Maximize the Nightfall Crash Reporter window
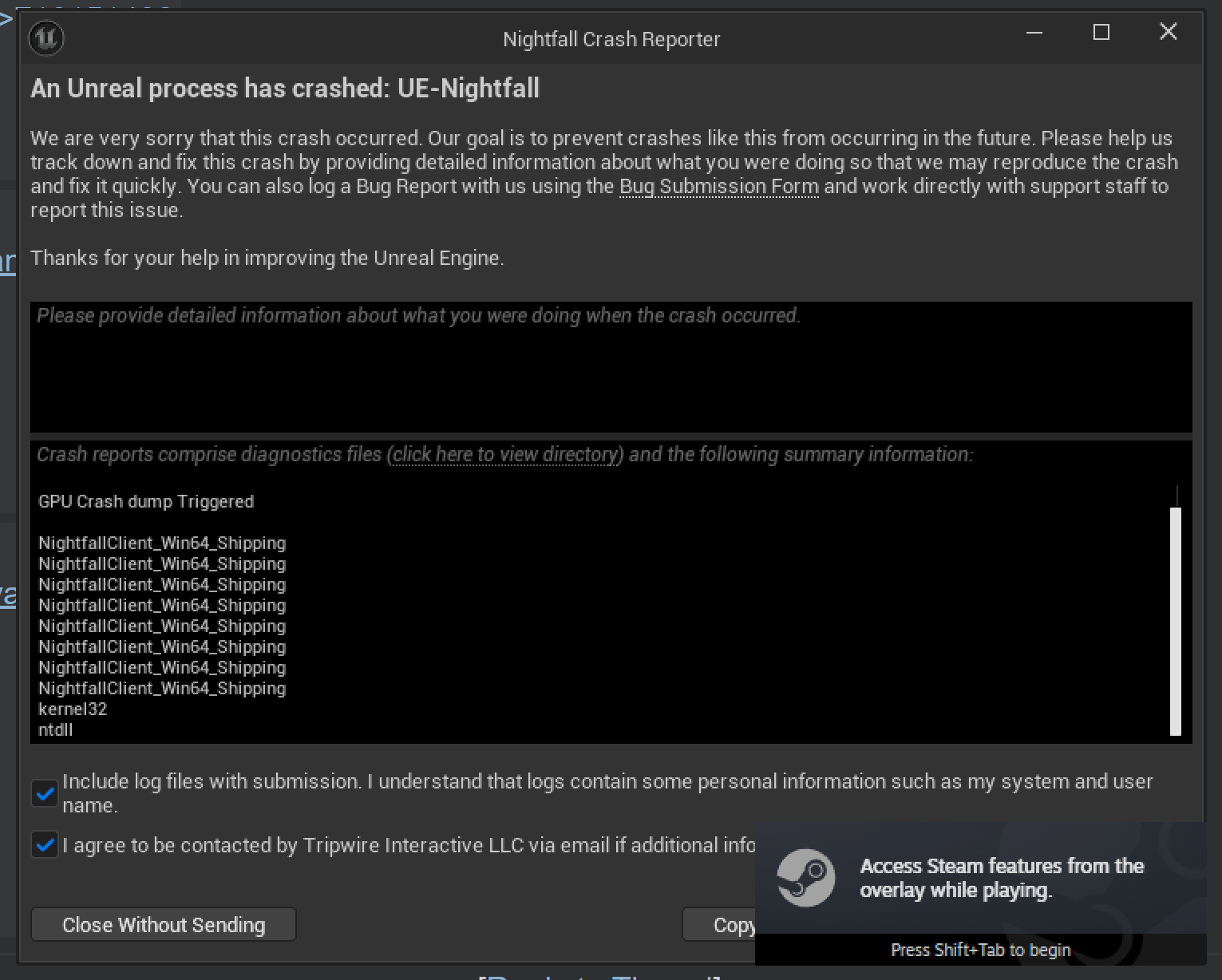The height and width of the screenshot is (980, 1222). pos(1101,33)
